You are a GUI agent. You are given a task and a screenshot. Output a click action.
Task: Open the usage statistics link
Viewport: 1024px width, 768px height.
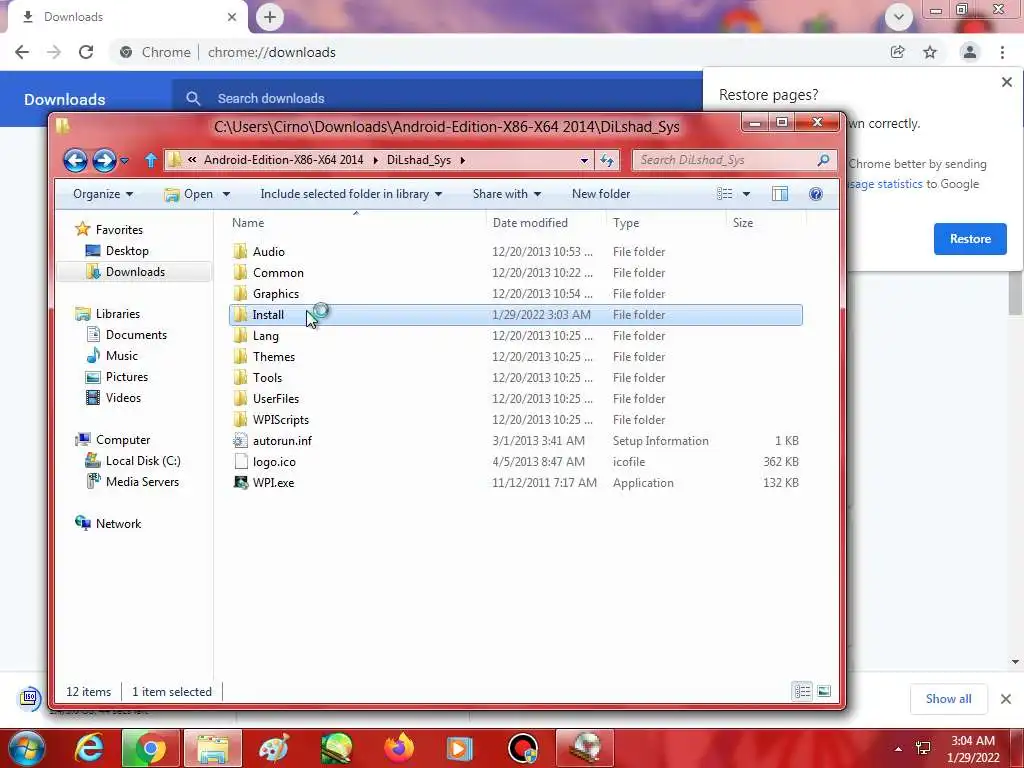tap(886, 184)
